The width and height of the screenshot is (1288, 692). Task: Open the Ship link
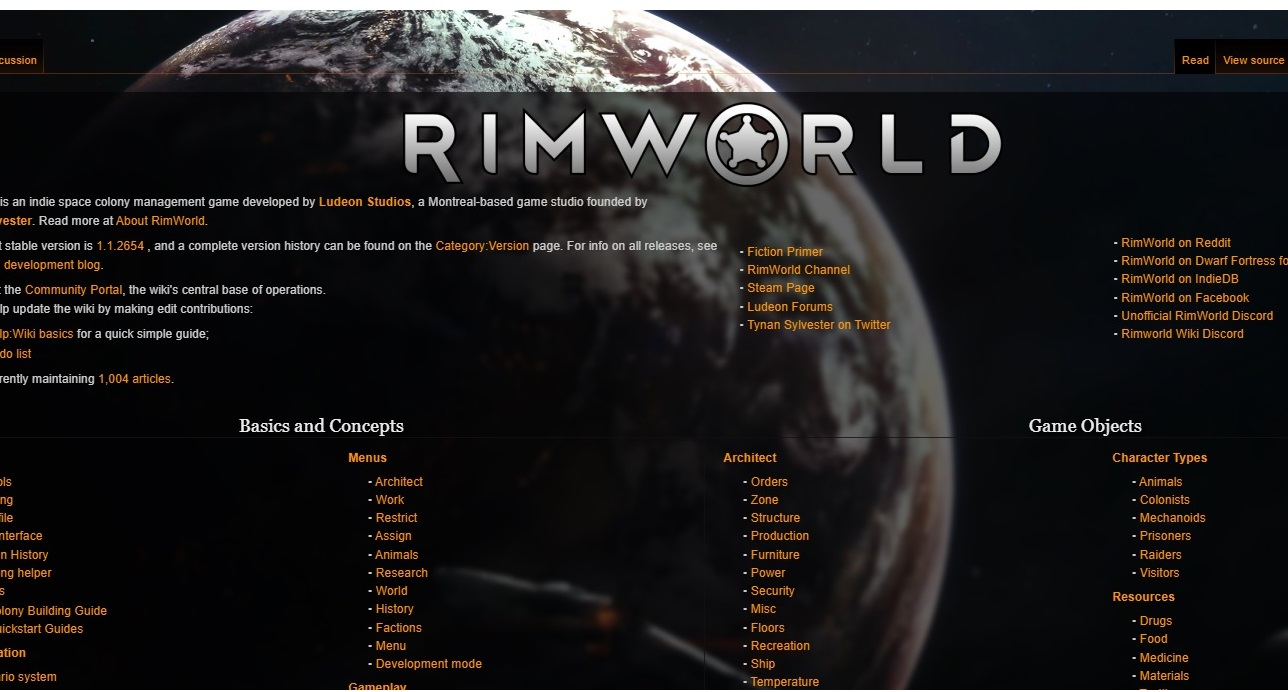click(763, 664)
